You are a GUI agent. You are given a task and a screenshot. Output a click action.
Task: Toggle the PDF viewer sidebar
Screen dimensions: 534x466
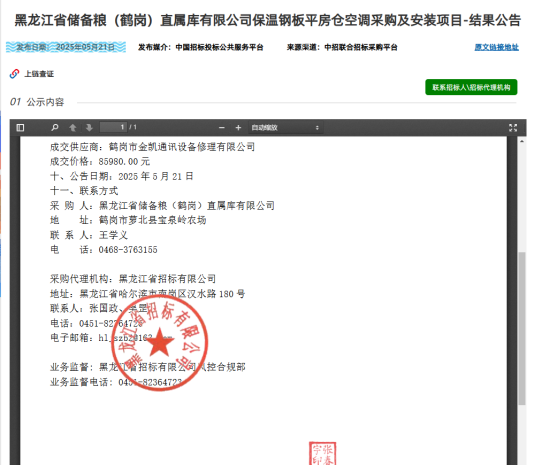(x=20, y=127)
